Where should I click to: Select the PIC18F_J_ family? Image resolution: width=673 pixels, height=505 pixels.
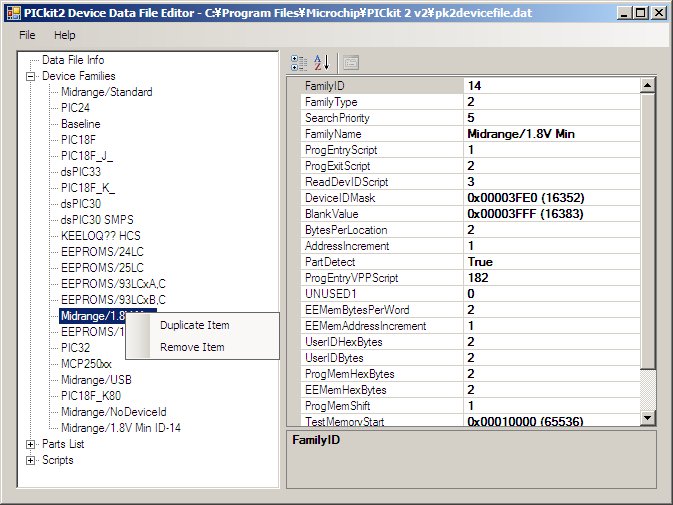pos(87,156)
